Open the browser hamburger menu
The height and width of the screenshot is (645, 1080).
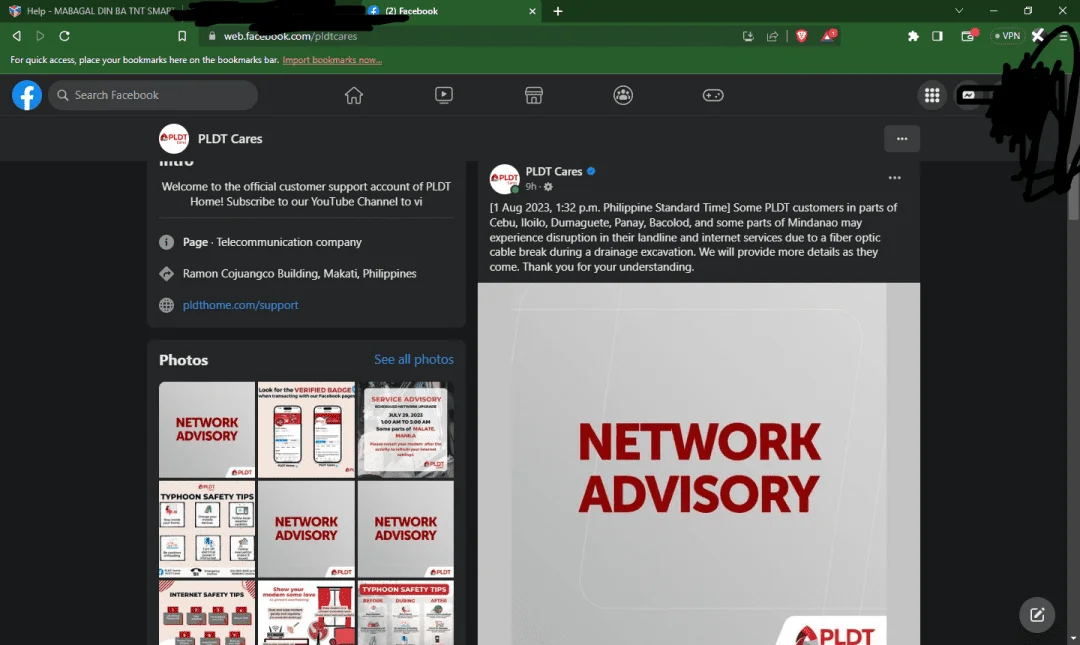(1063, 36)
